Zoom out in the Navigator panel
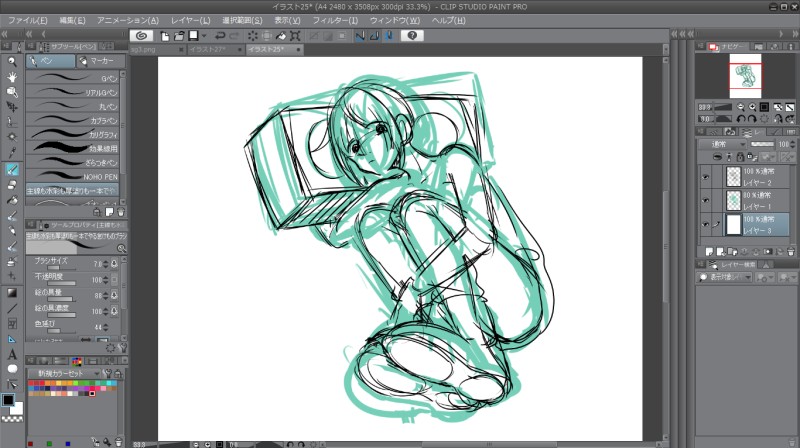Image resolution: width=800 pixels, height=448 pixels. (x=740, y=107)
